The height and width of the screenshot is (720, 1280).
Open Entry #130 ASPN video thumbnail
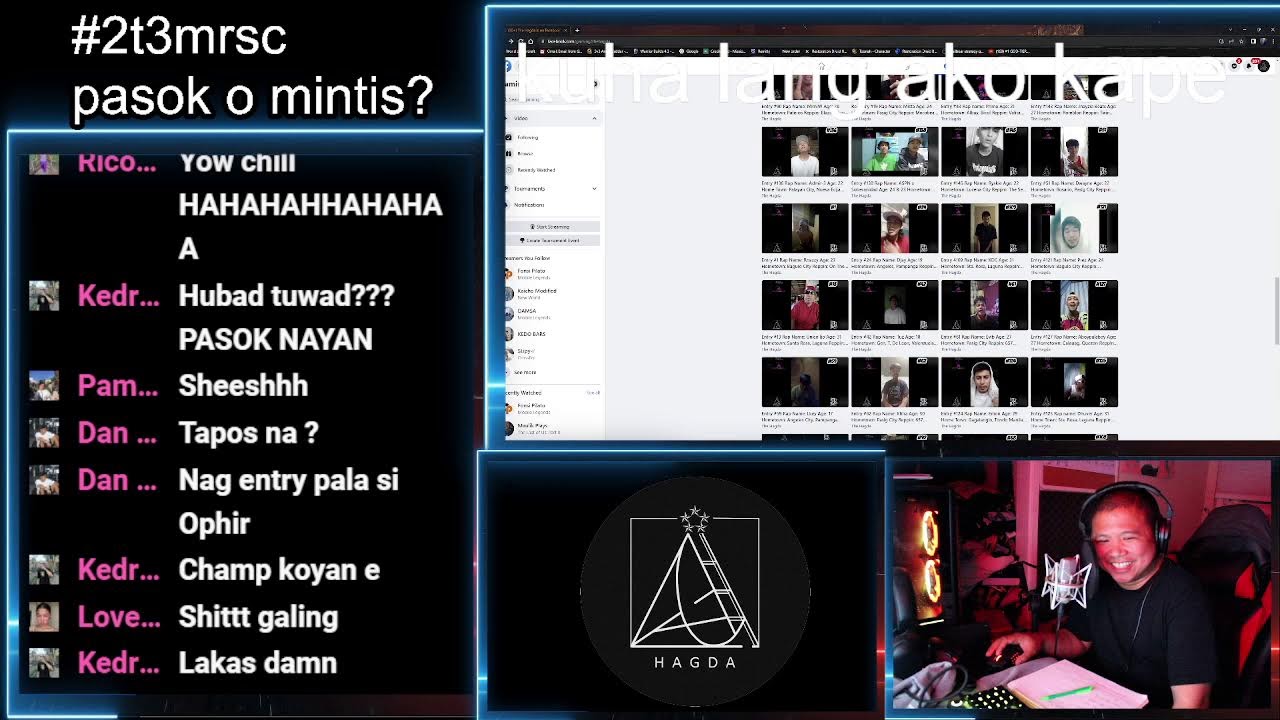pos(894,152)
